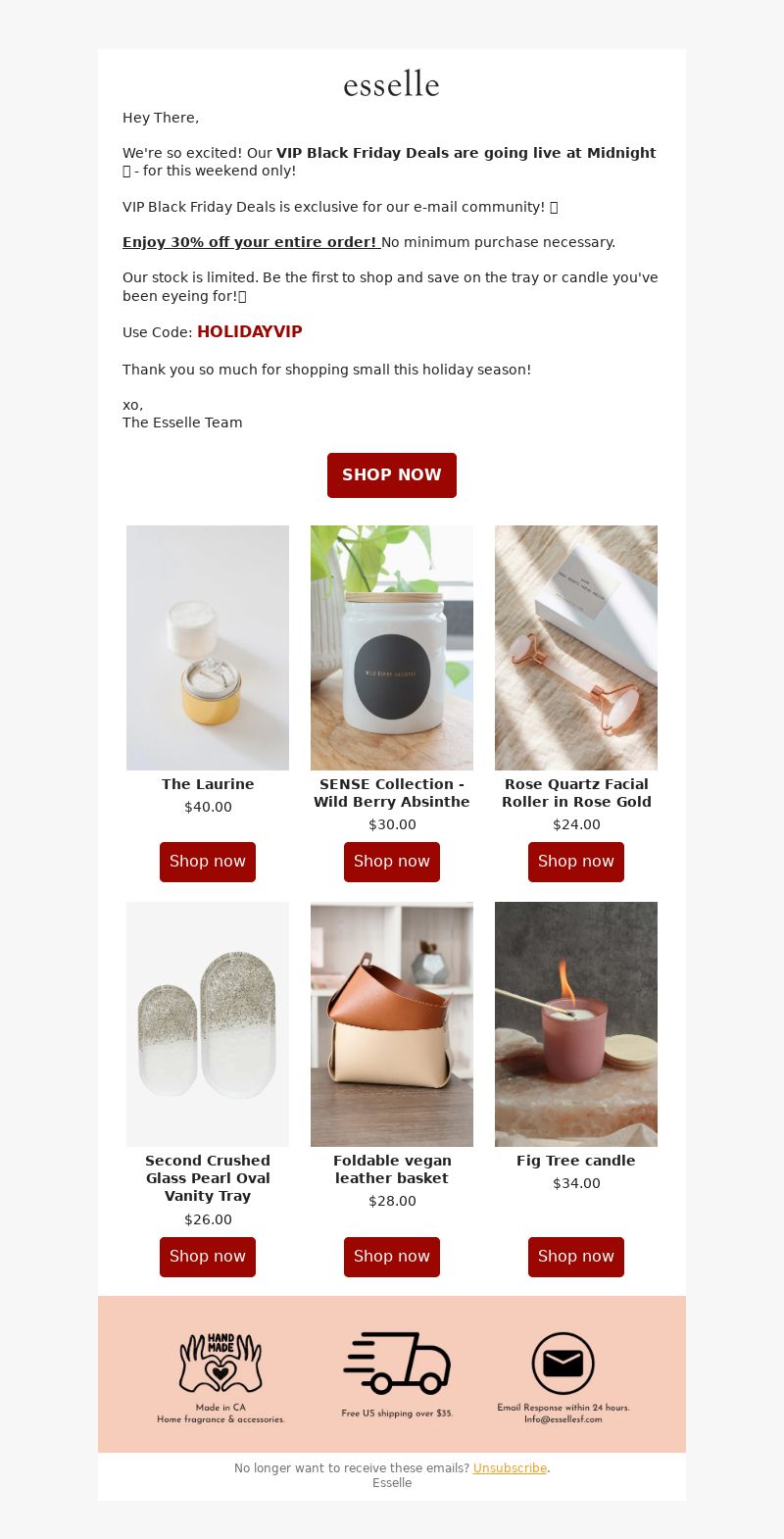Open the 30% off entire order link
Screen dimensions: 784x1539
pyautogui.click(x=252, y=242)
